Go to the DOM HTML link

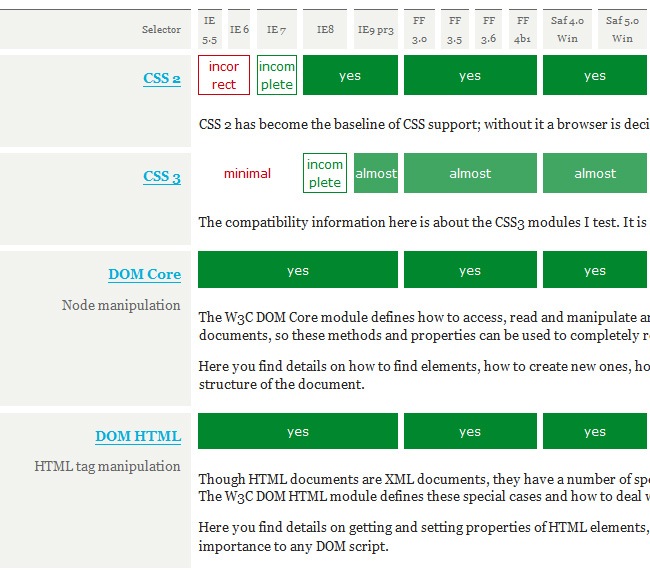point(138,436)
